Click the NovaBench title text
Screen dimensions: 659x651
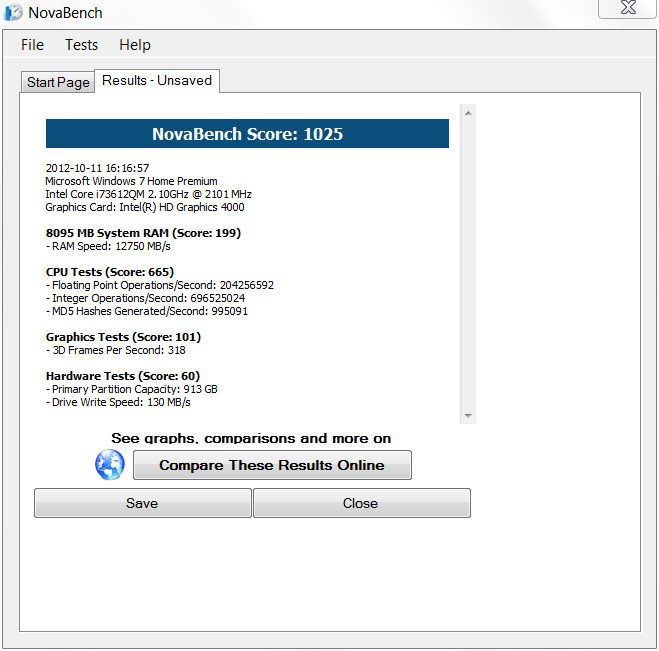[x=65, y=13]
